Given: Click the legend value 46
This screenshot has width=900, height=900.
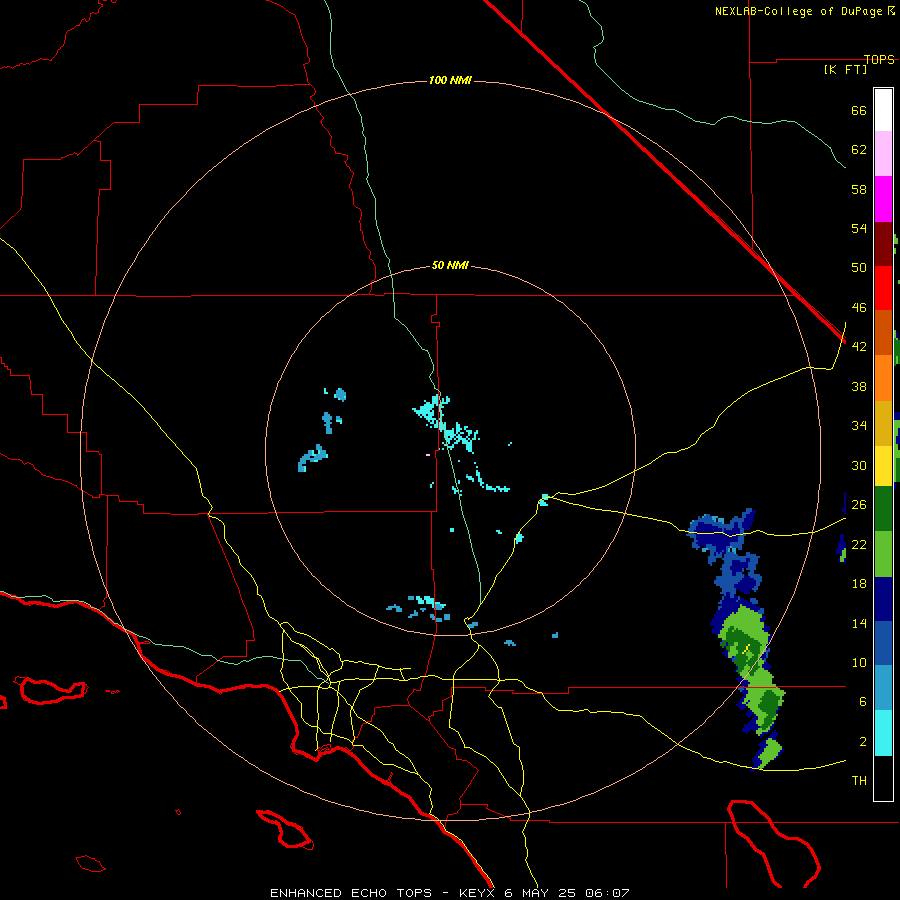Looking at the screenshot, I should [859, 308].
